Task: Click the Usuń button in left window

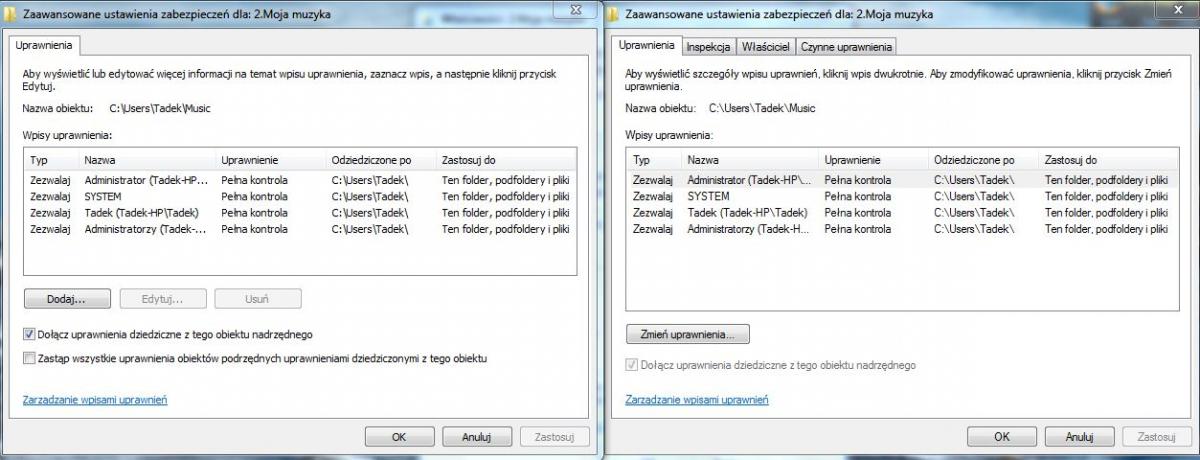Action: (x=258, y=299)
